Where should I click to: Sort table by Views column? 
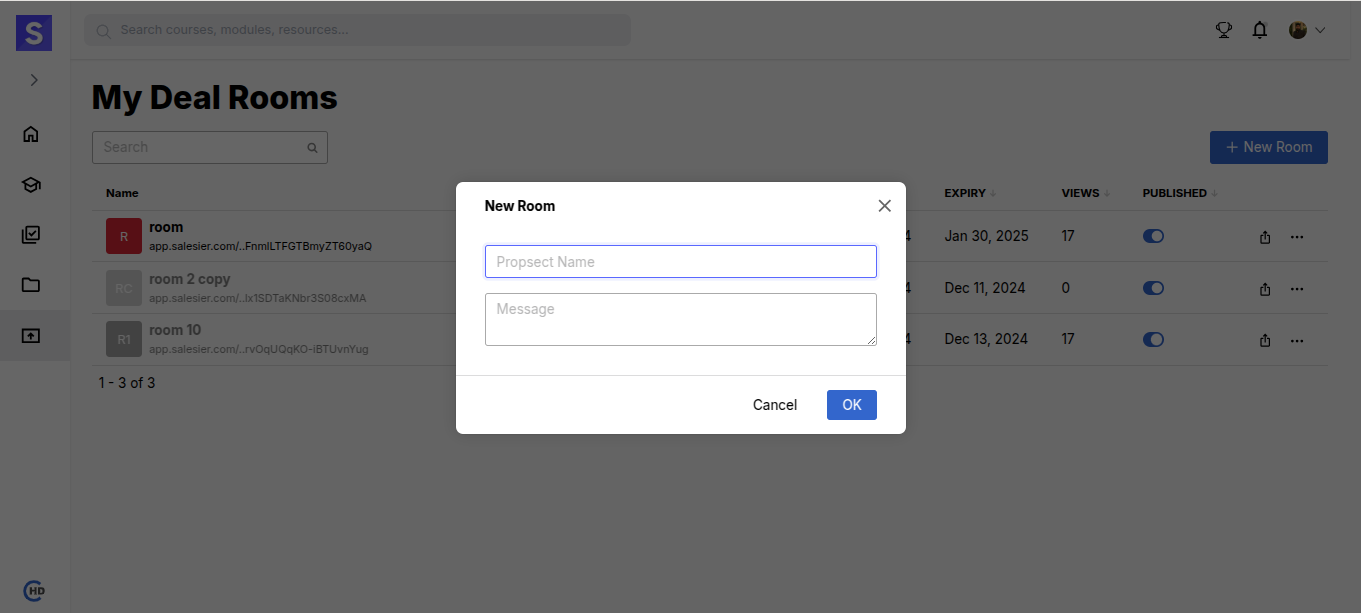click(1081, 193)
